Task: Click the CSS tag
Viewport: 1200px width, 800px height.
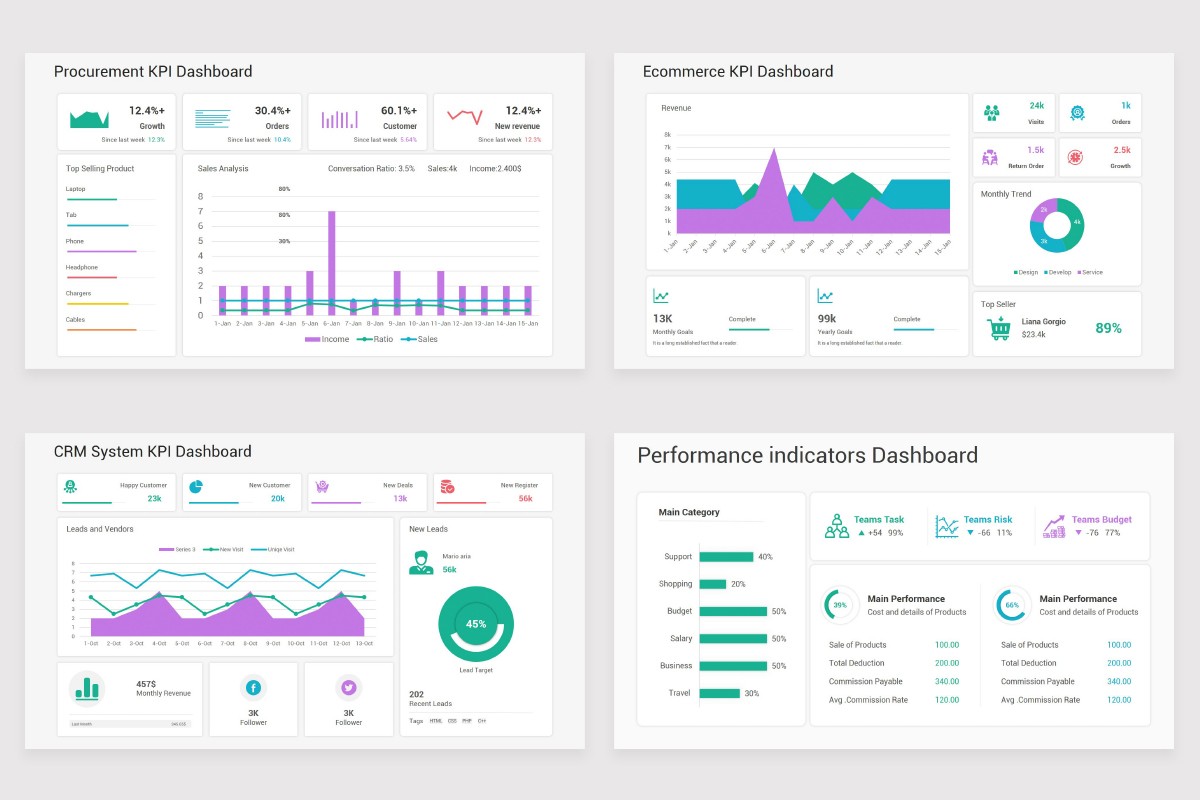Action: pyautogui.click(x=452, y=720)
